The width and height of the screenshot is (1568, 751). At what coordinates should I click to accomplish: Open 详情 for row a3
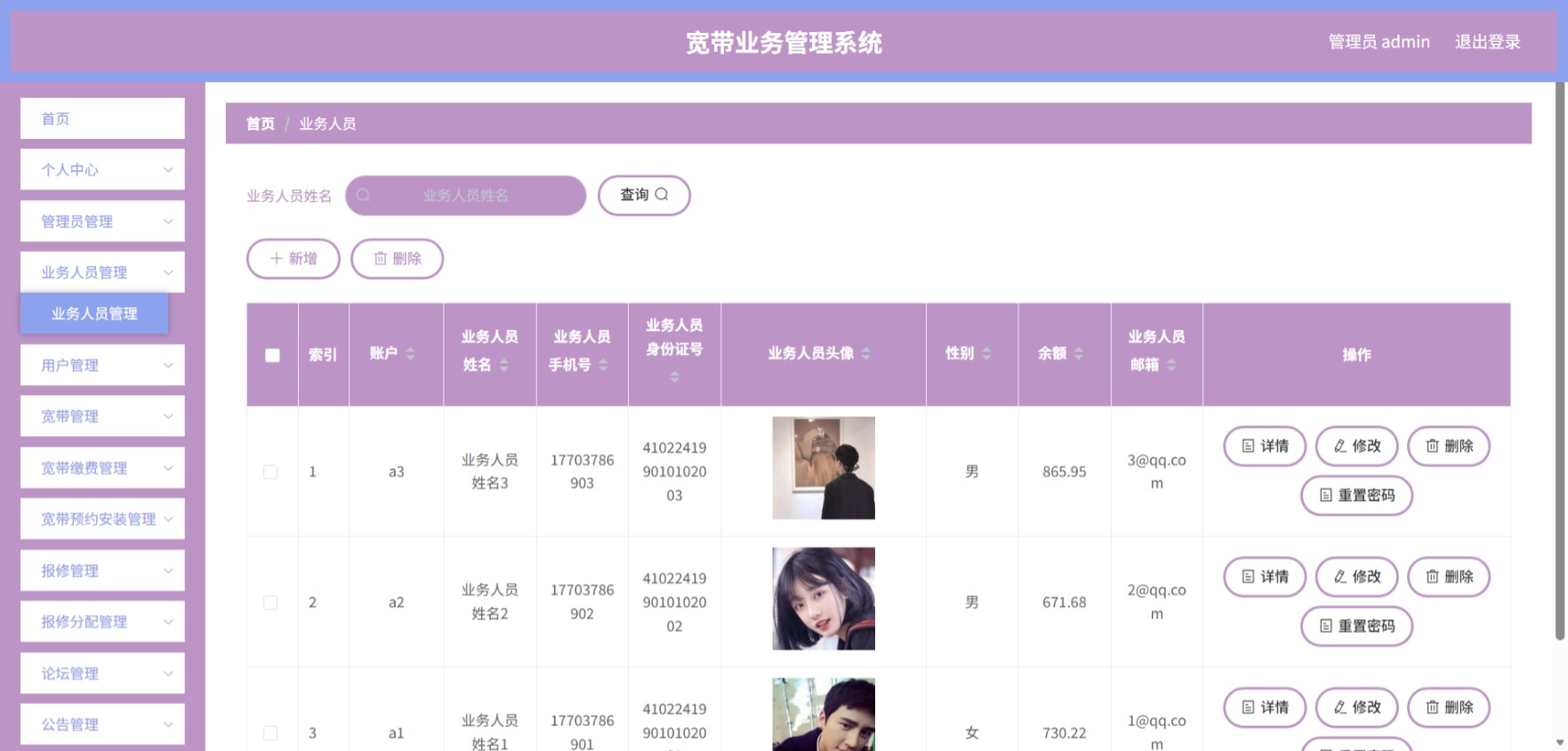click(x=1265, y=446)
